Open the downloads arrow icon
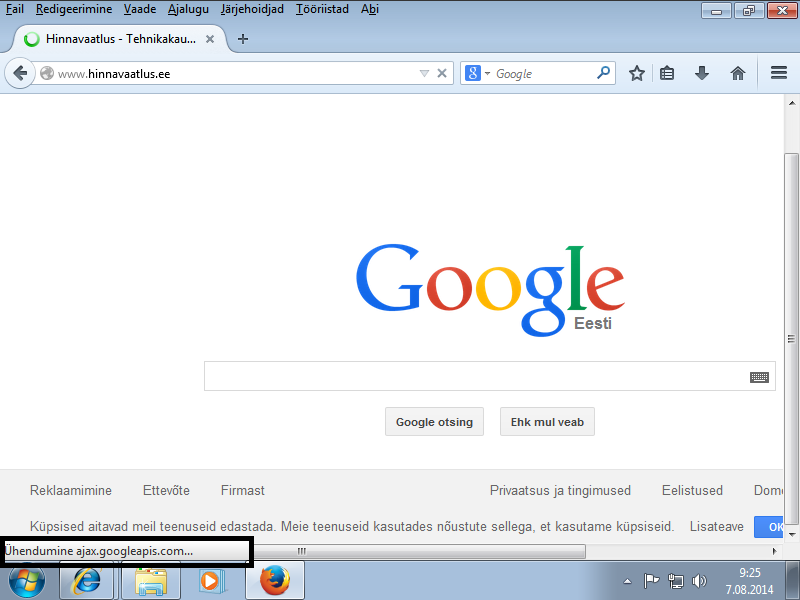800x600 pixels. click(702, 73)
